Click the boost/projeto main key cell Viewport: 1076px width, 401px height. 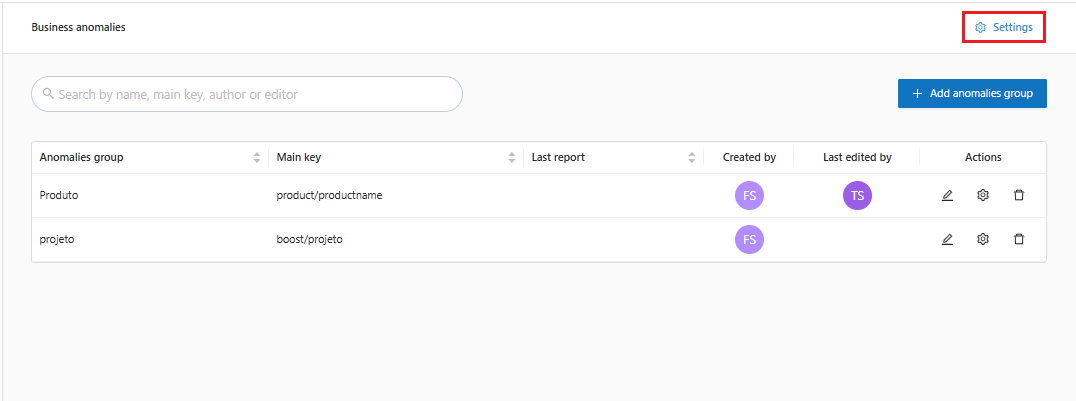click(310, 240)
